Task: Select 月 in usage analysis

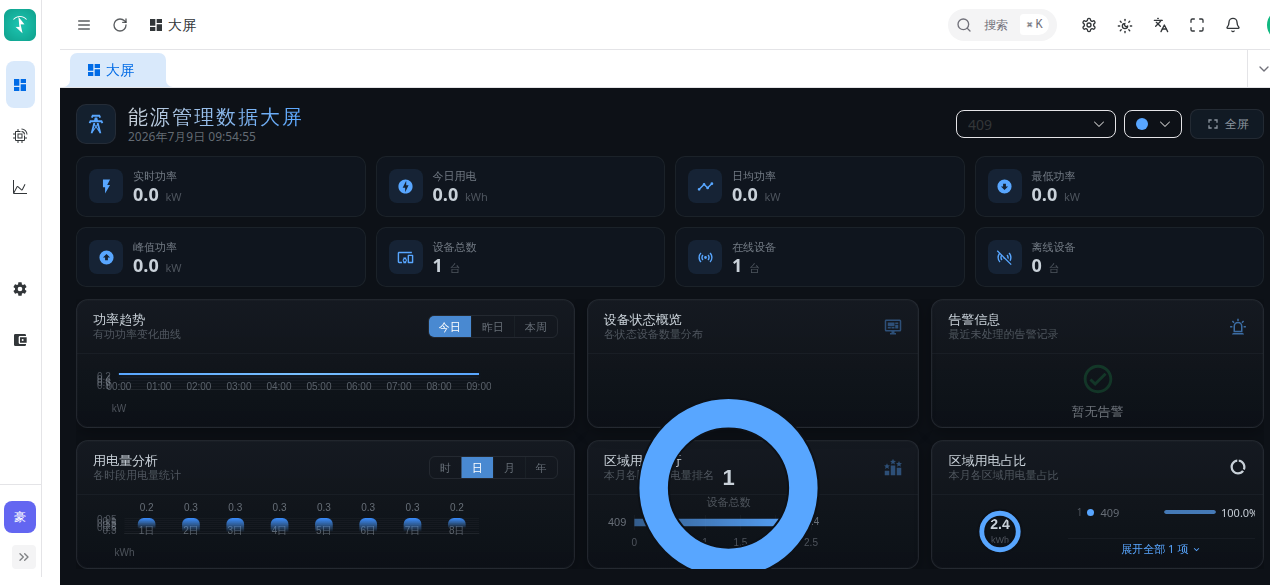Action: pos(509,468)
